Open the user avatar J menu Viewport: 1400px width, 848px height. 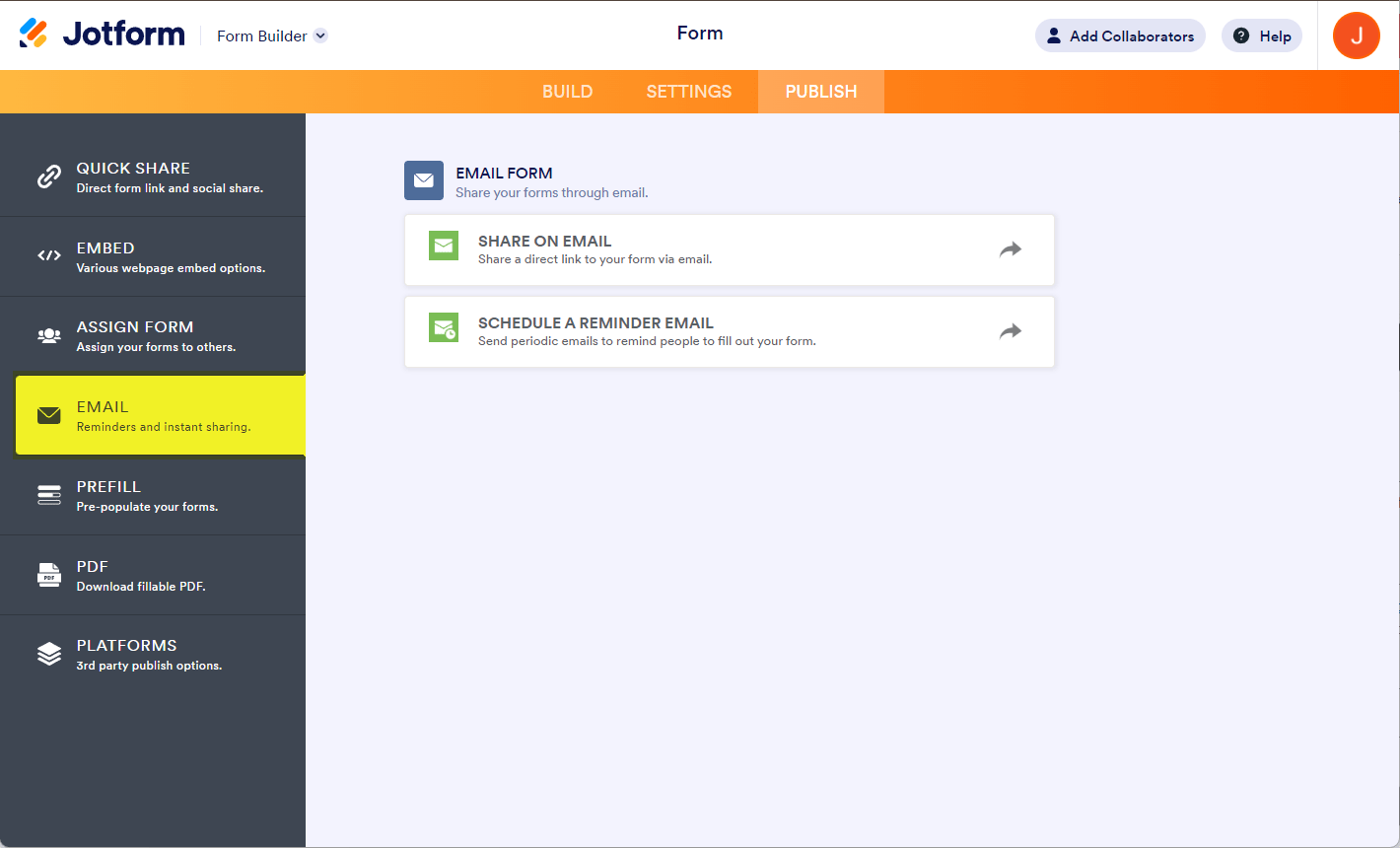[x=1357, y=35]
